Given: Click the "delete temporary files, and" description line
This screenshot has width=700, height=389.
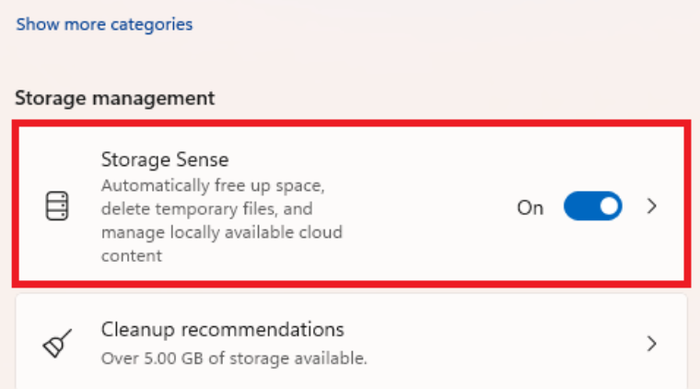Looking at the screenshot, I should click(x=207, y=209).
